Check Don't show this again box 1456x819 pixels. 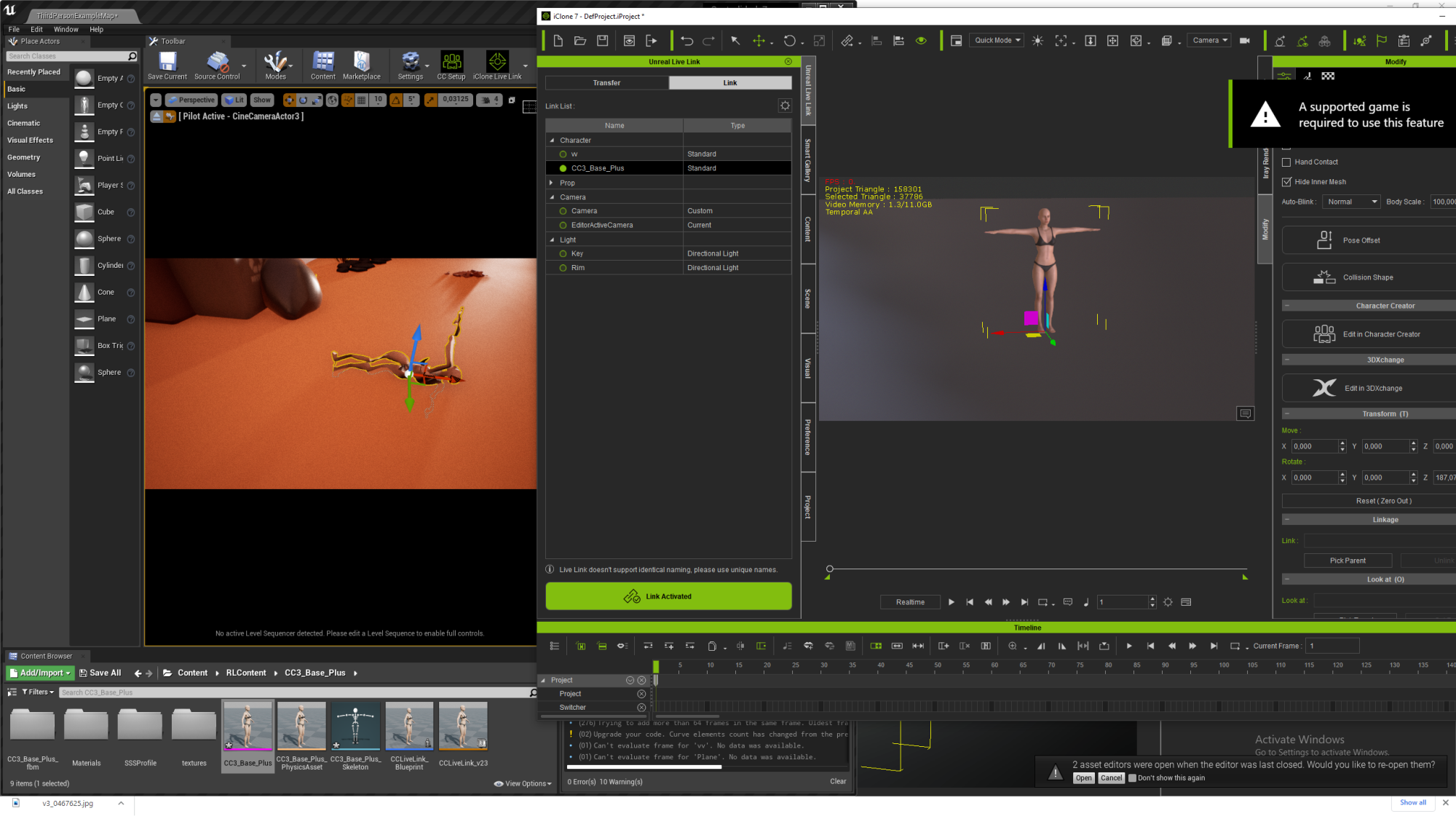pyautogui.click(x=1132, y=778)
